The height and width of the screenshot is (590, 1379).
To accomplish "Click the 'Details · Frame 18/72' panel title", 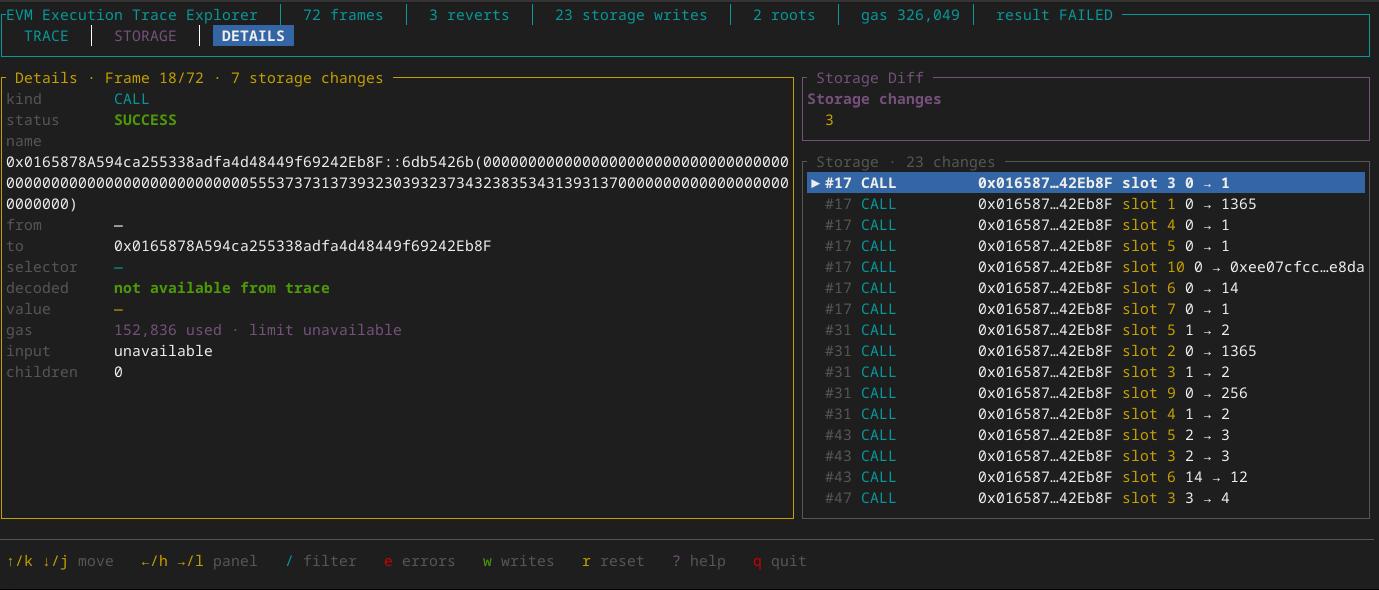I will (x=109, y=78).
